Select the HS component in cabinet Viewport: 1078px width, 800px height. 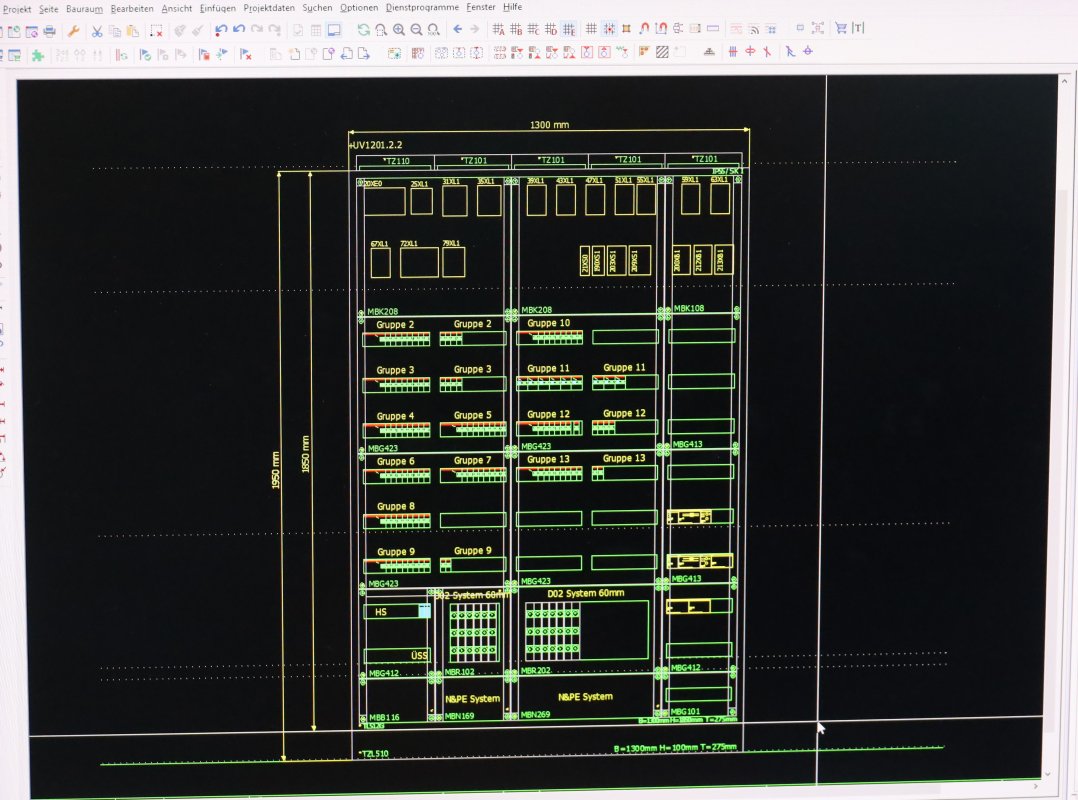[381, 612]
